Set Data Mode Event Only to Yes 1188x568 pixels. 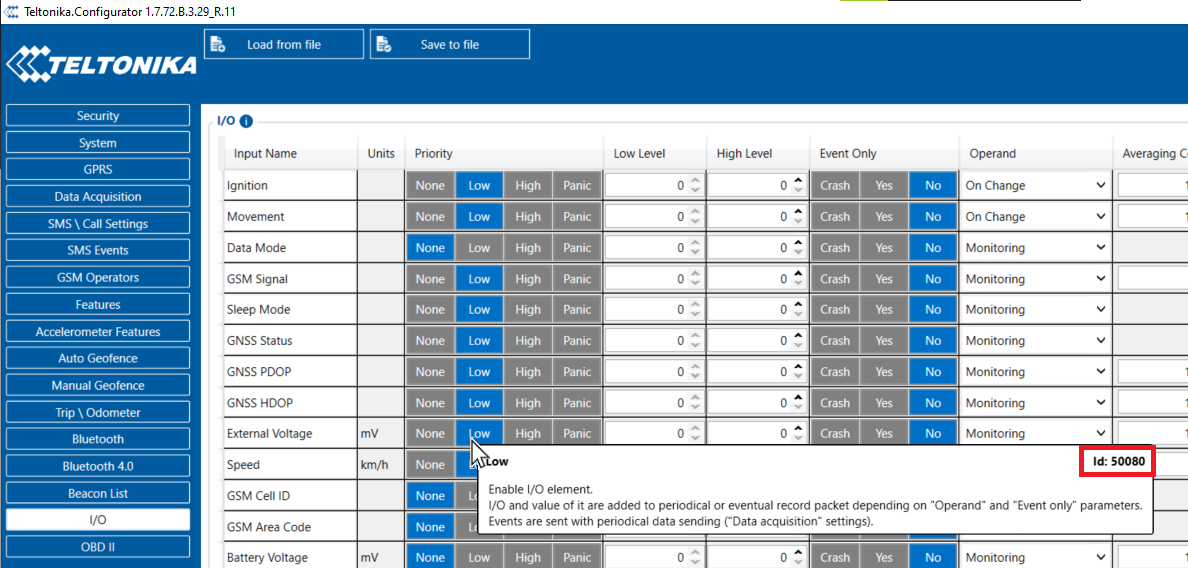884,248
